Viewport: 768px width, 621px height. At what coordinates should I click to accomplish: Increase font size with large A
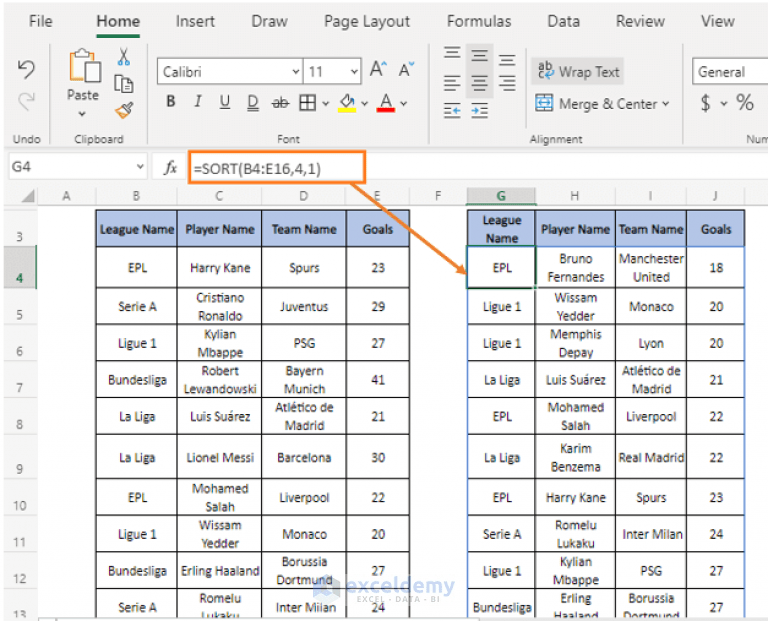click(x=378, y=70)
